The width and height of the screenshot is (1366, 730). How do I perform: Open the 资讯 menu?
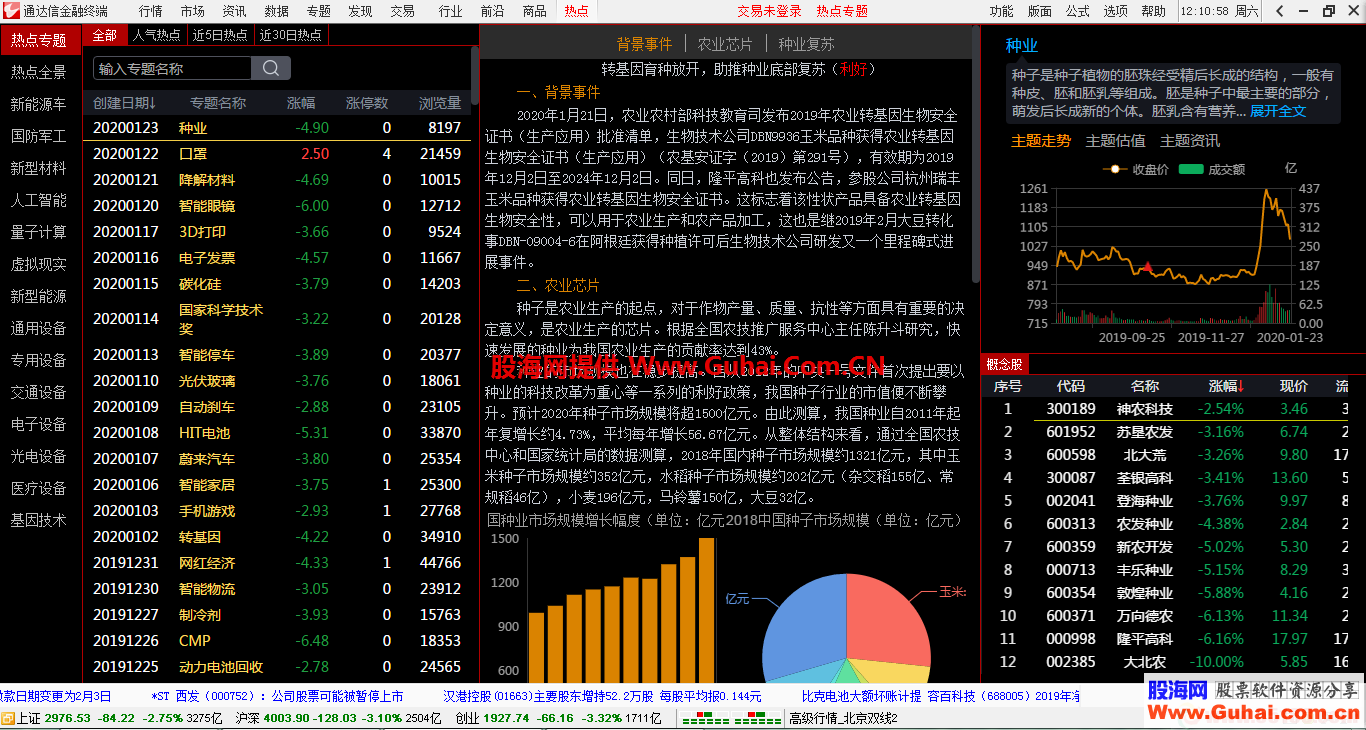point(235,11)
